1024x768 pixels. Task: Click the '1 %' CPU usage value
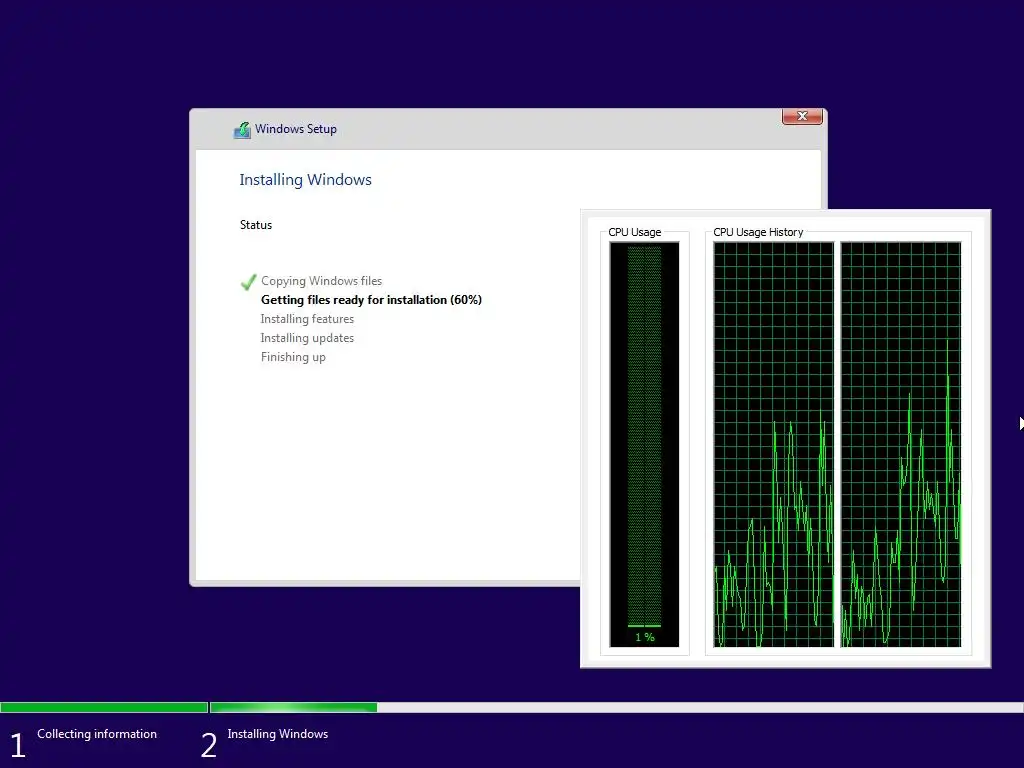[645, 637]
